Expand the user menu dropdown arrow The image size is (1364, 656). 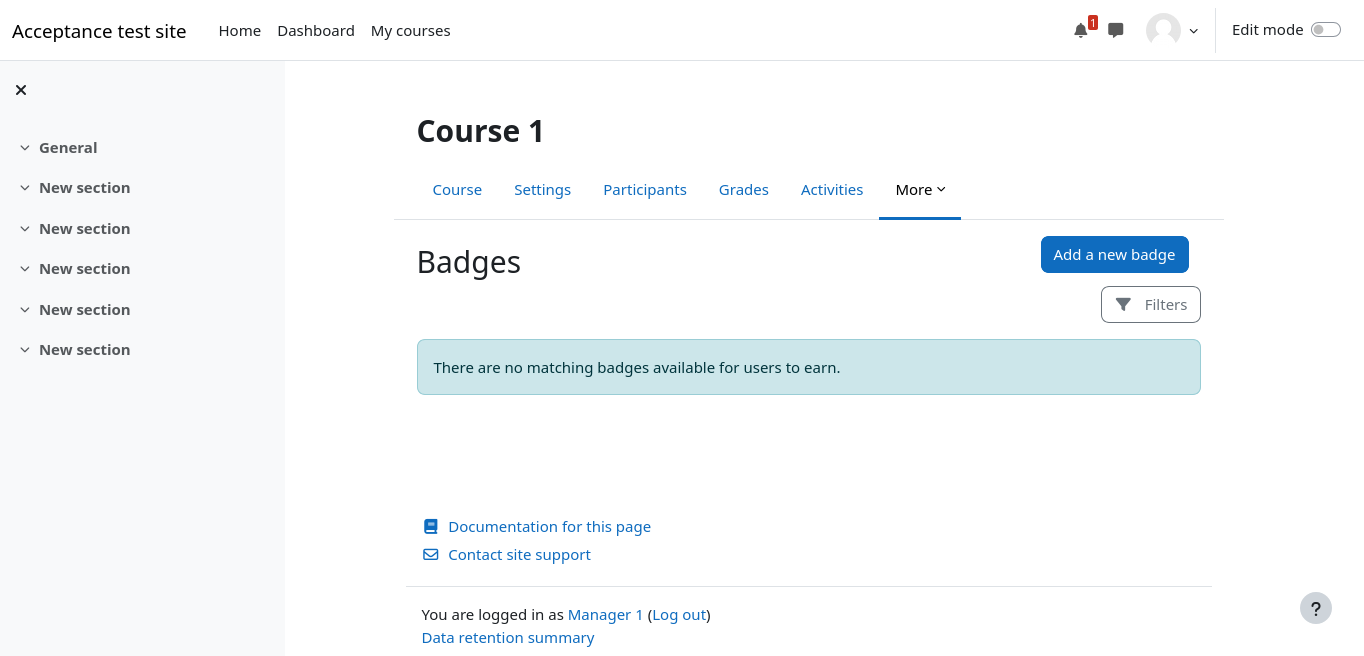click(x=1193, y=31)
